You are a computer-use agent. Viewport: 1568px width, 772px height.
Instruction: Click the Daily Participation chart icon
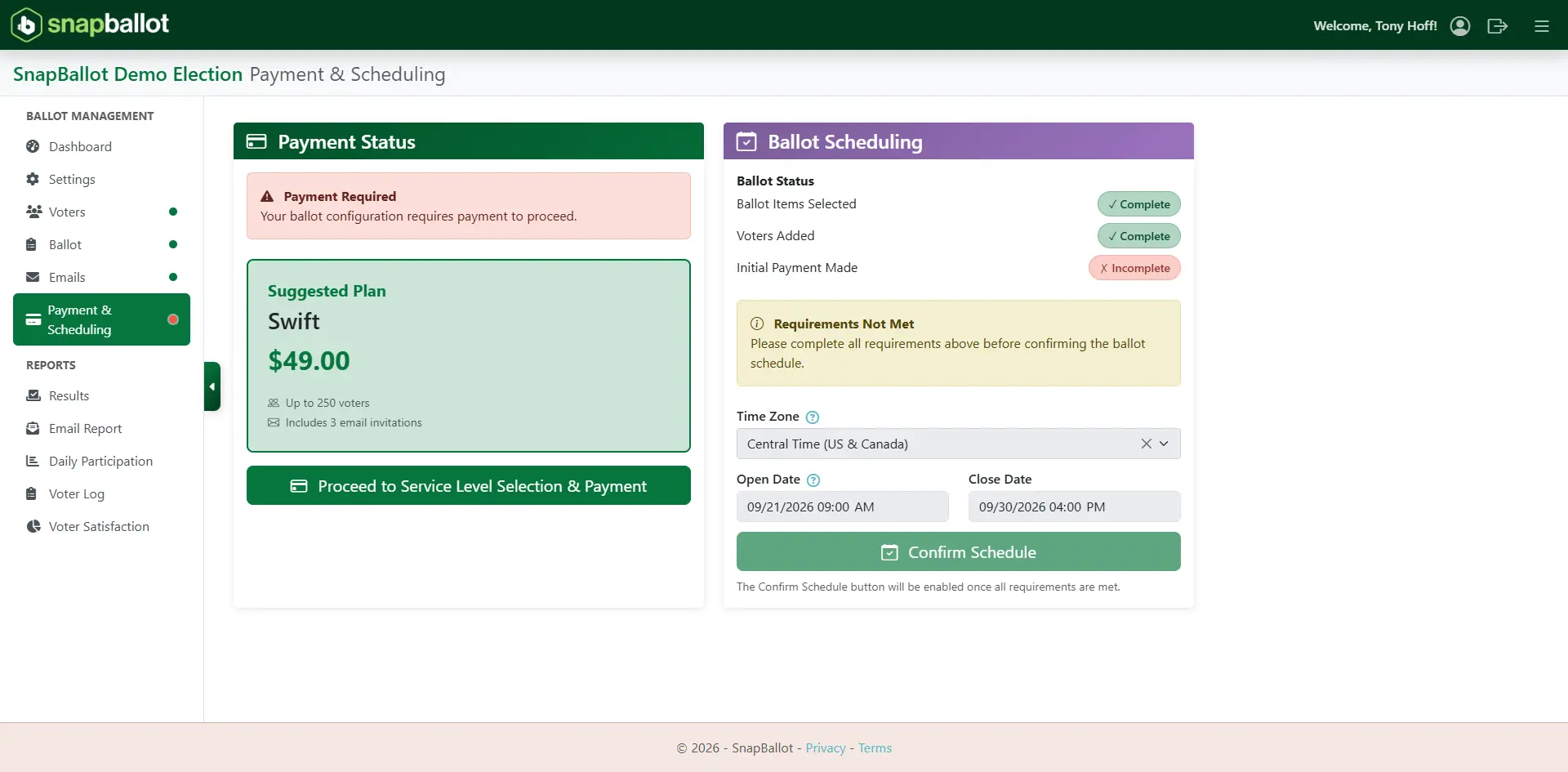point(33,462)
